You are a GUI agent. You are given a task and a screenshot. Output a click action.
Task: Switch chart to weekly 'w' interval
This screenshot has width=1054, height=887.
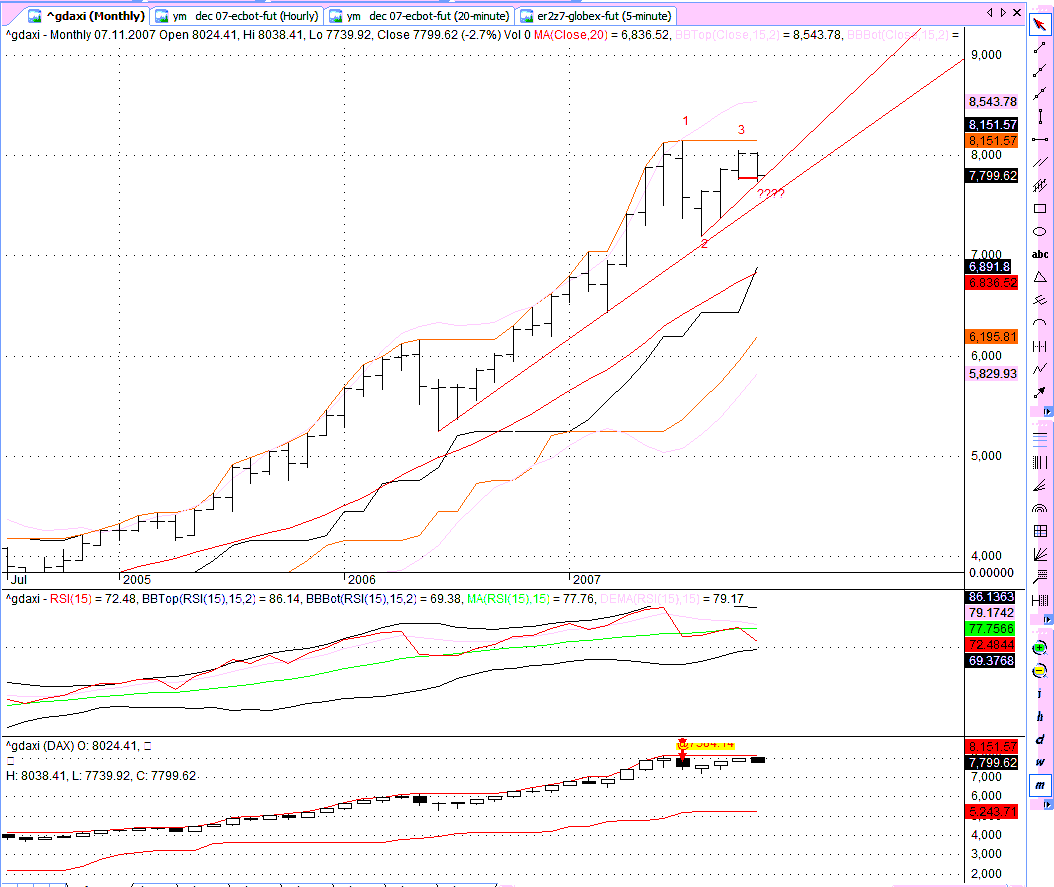point(1040,762)
